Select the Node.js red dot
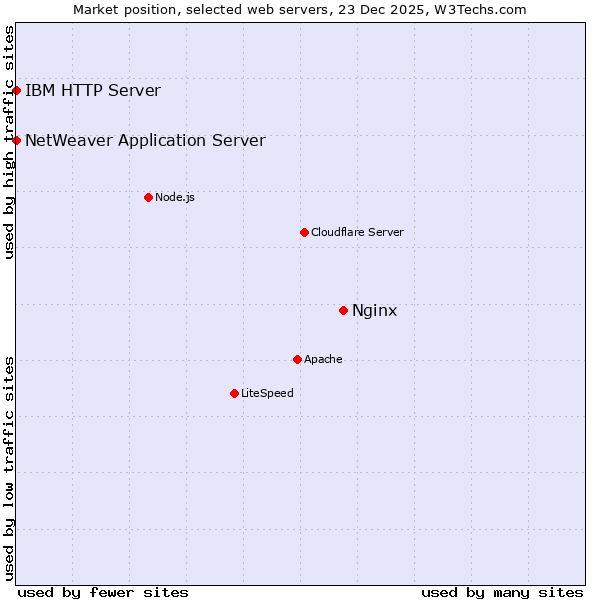This screenshot has width=600, height=600. [148, 197]
